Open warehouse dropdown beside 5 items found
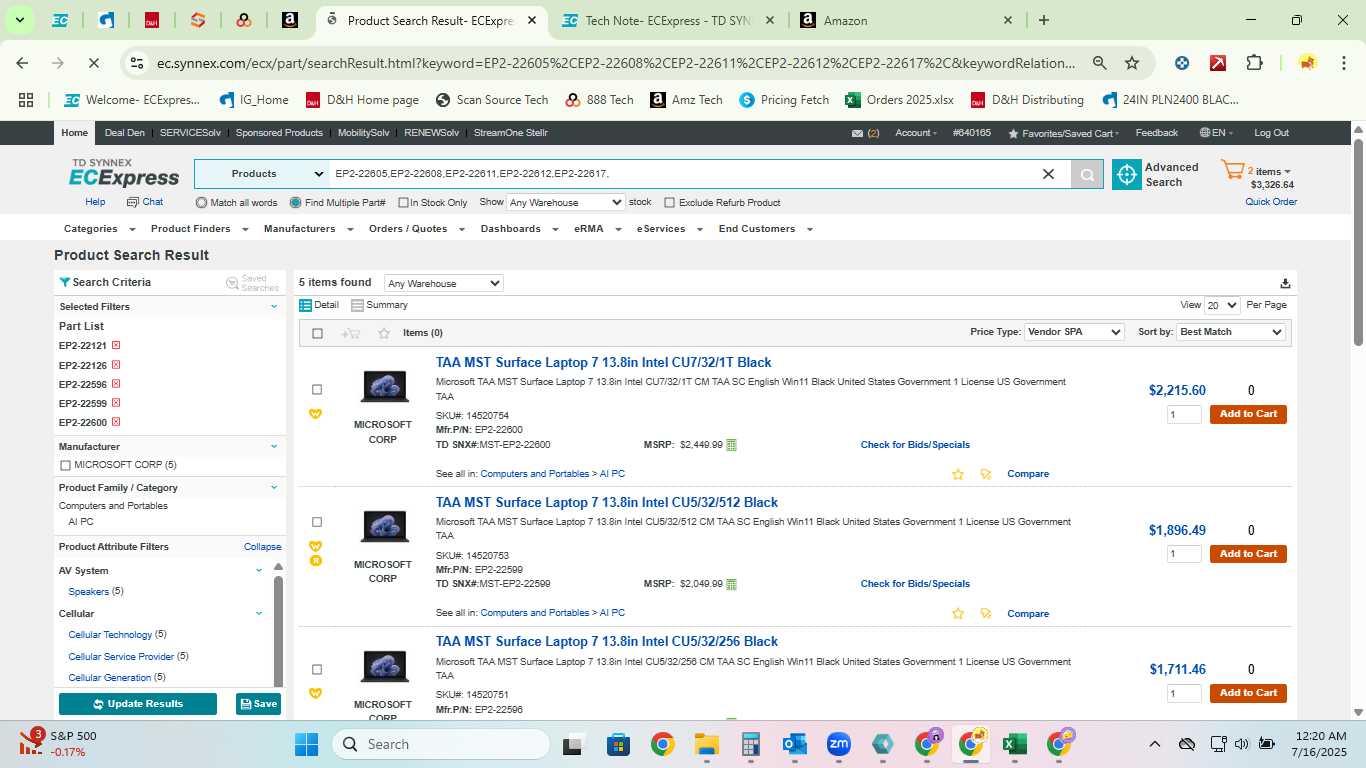 click(x=443, y=284)
